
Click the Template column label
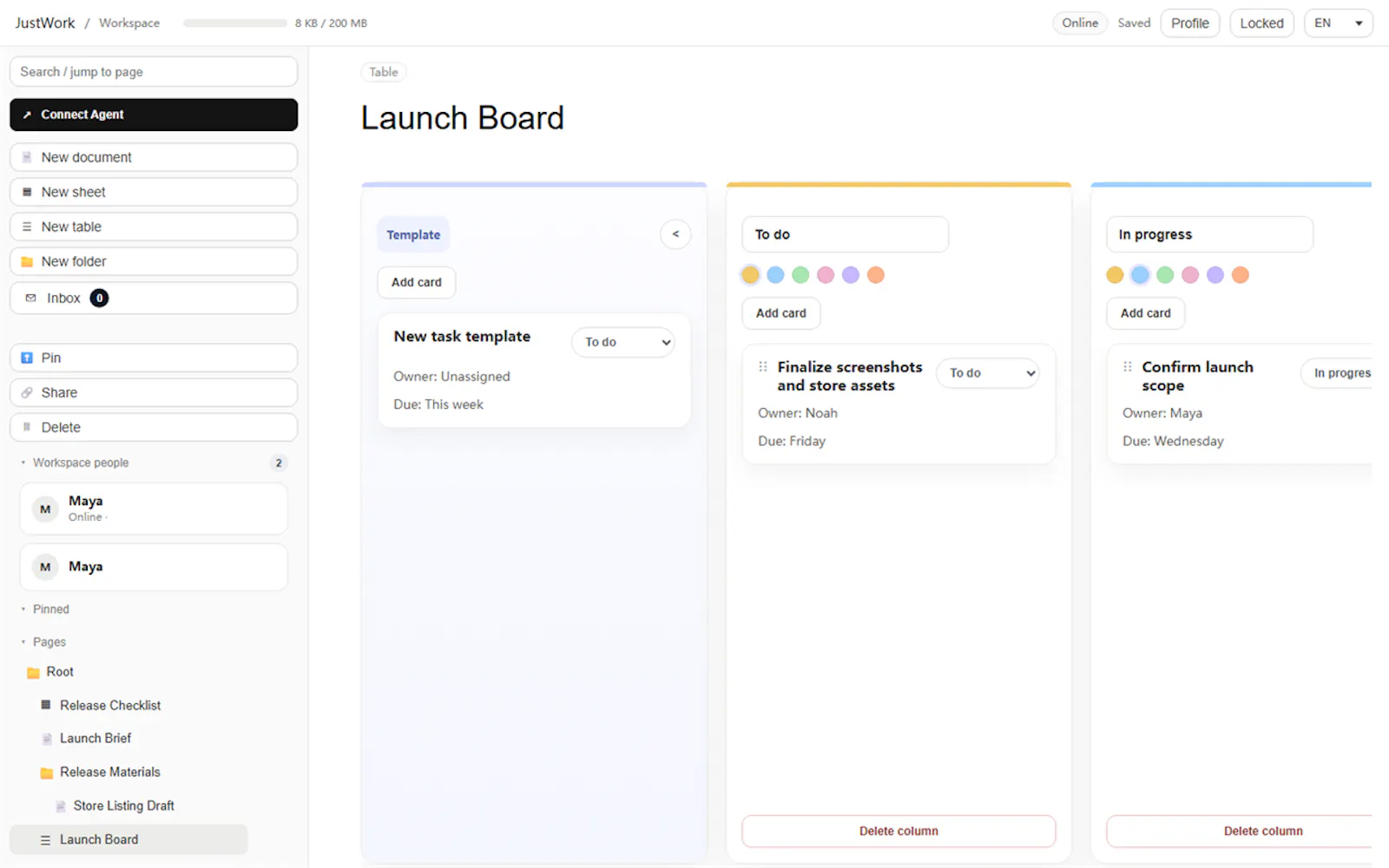point(413,234)
